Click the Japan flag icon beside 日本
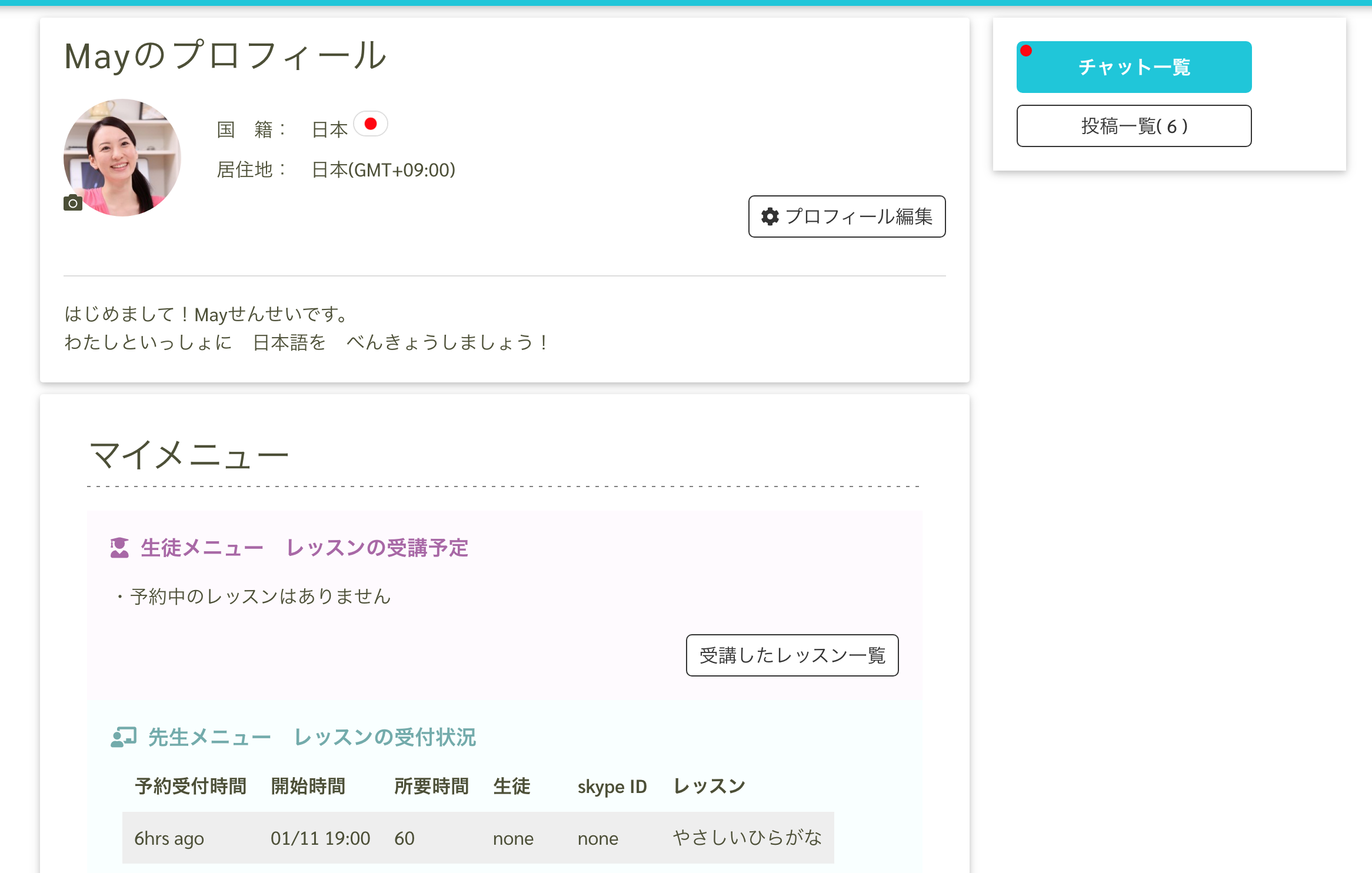The image size is (1372, 873). (x=371, y=124)
